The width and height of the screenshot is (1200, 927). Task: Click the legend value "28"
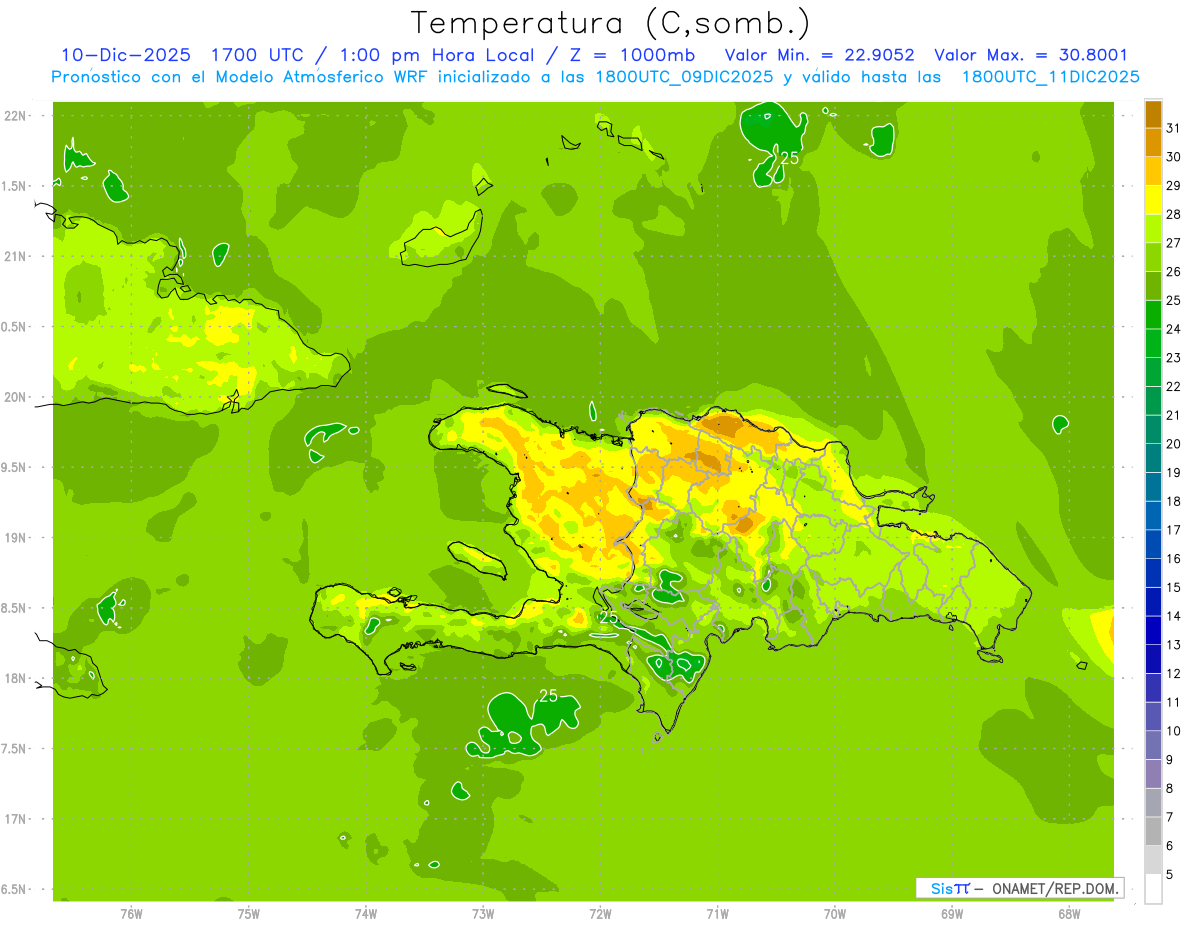coord(1173,214)
